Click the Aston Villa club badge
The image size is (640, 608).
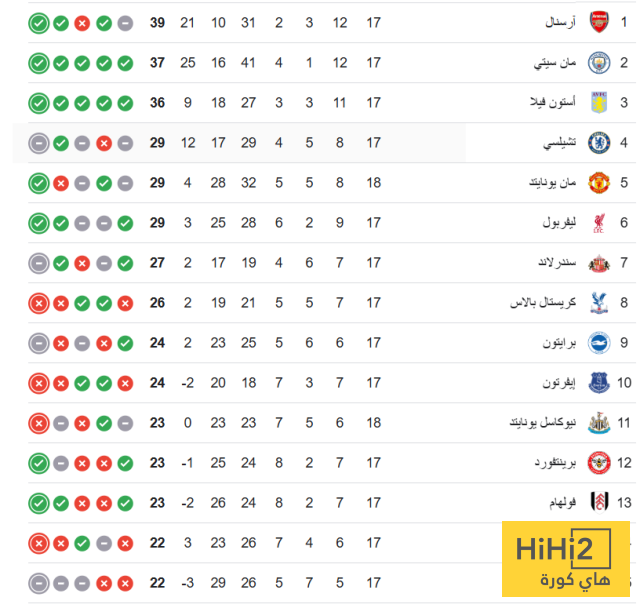[598, 102]
